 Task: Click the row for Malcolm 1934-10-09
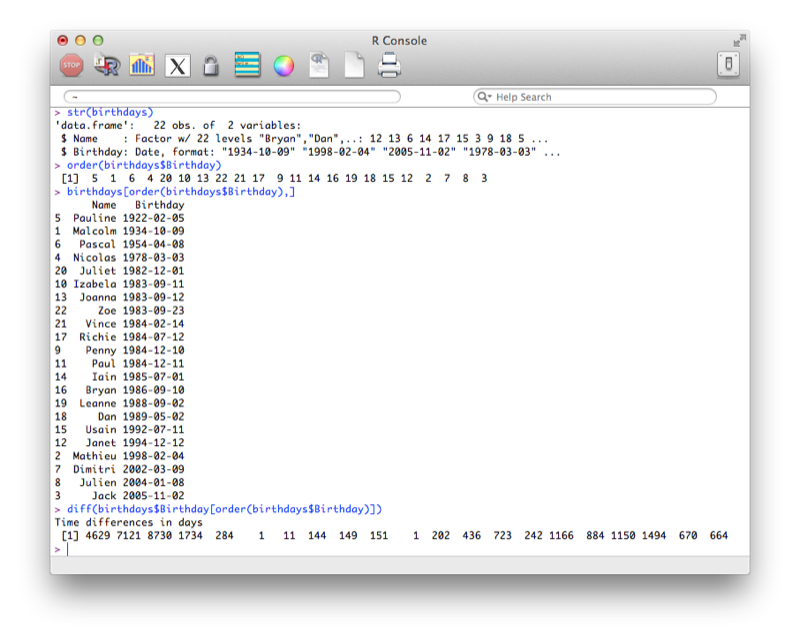(119, 231)
